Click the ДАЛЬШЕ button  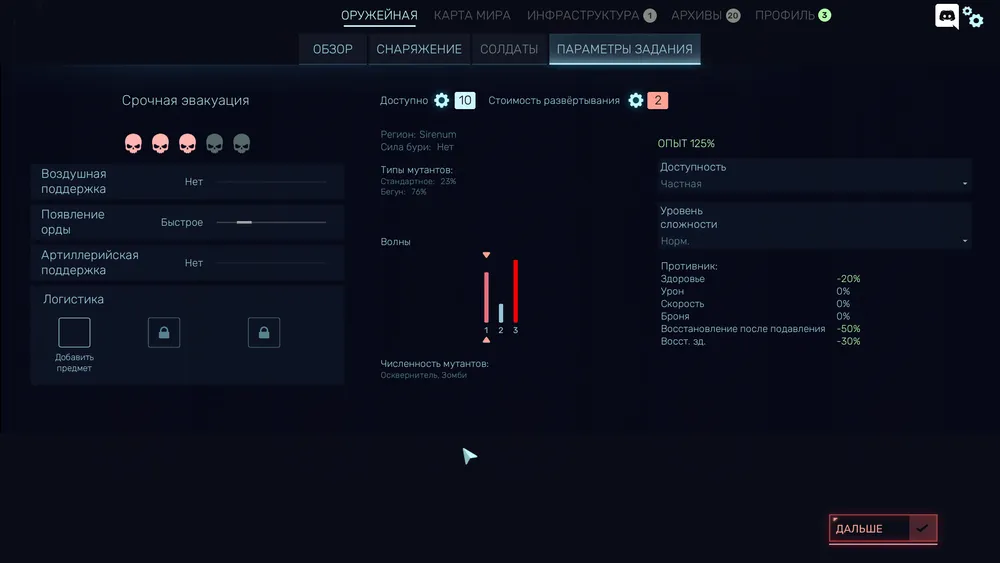(883, 529)
